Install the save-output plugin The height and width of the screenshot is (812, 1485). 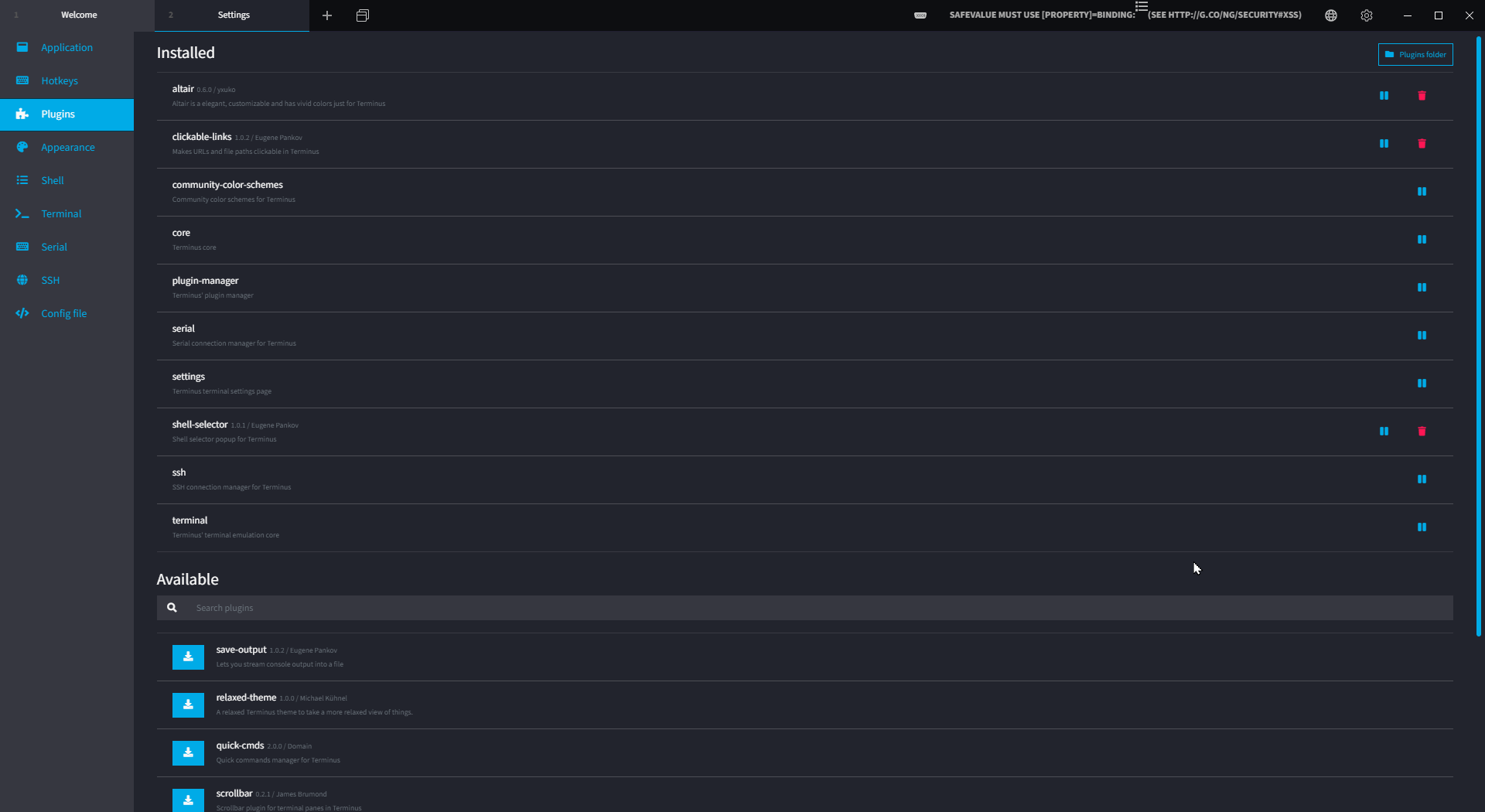(188, 657)
